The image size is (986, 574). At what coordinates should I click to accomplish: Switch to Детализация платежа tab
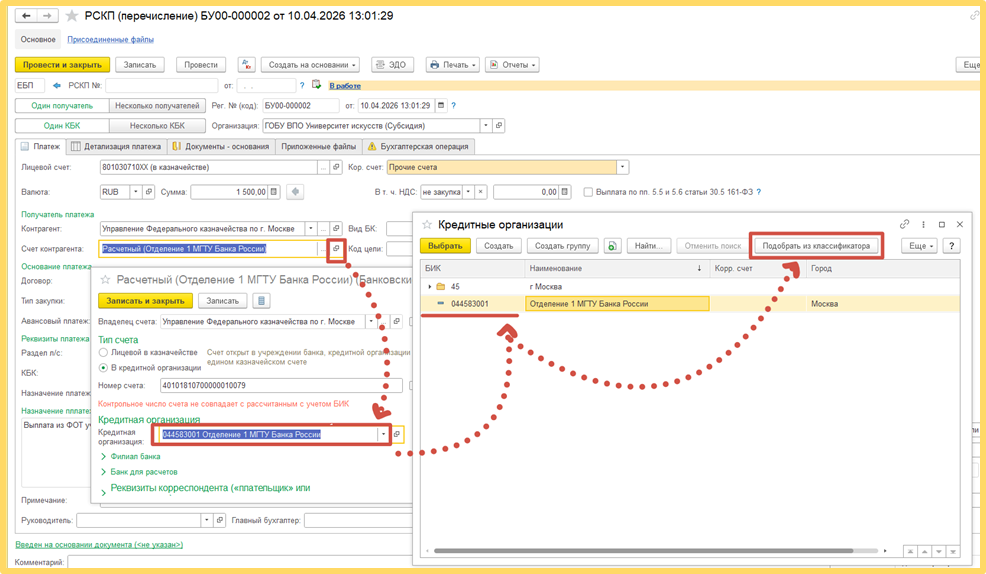coord(116,146)
